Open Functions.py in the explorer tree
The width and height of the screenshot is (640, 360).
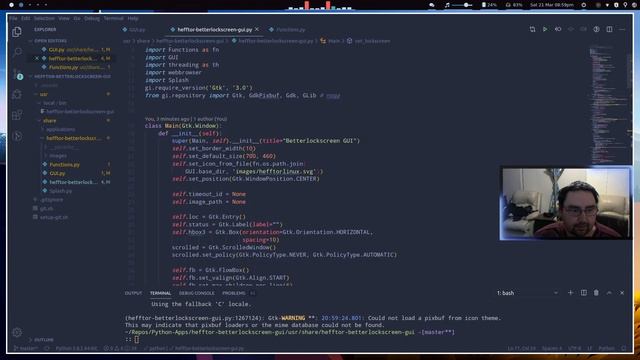[64, 164]
